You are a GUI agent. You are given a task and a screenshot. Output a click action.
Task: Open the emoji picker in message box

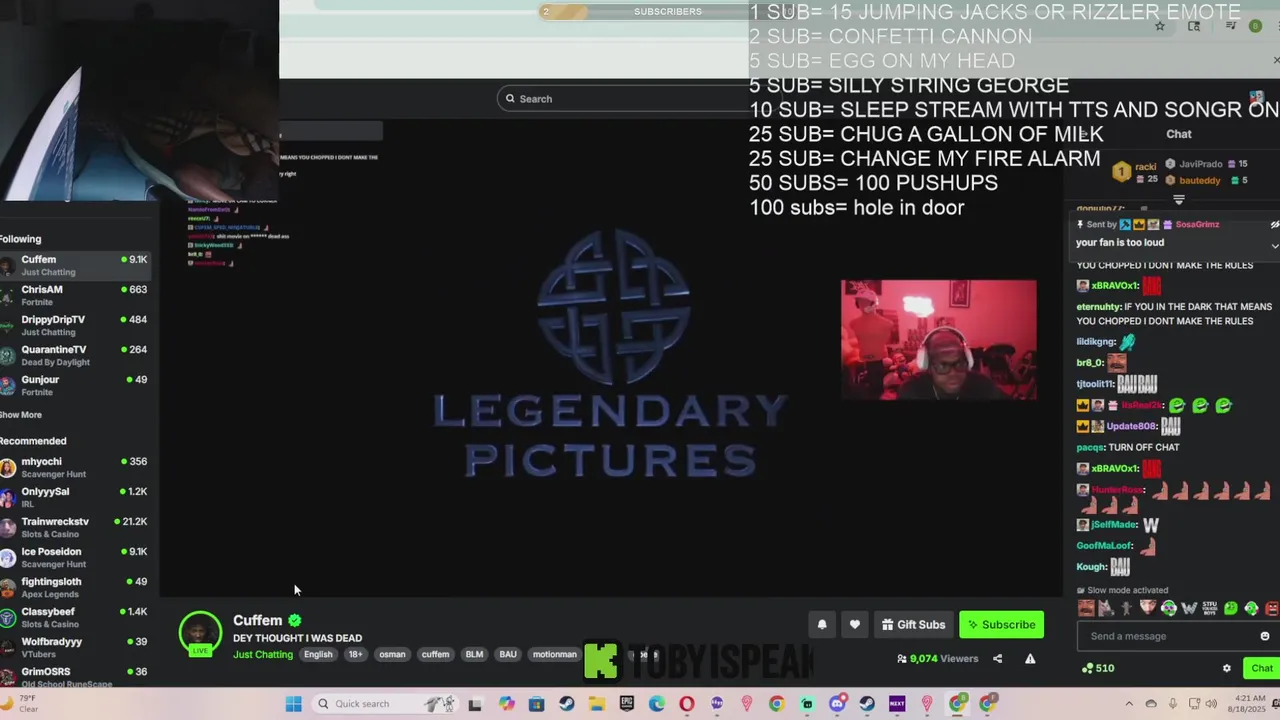click(1265, 636)
